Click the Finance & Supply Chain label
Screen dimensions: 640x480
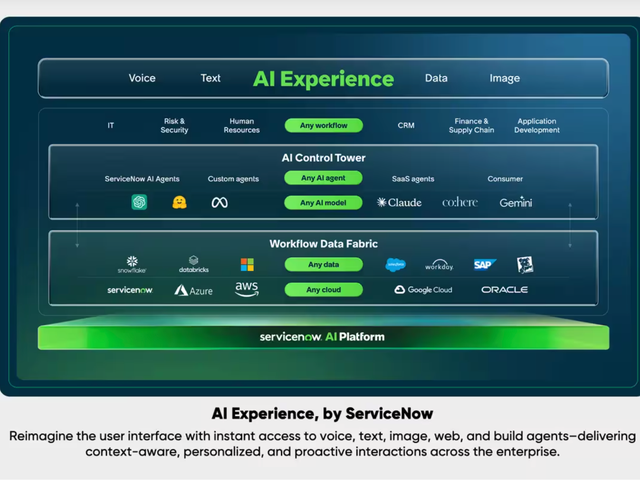(x=471, y=126)
